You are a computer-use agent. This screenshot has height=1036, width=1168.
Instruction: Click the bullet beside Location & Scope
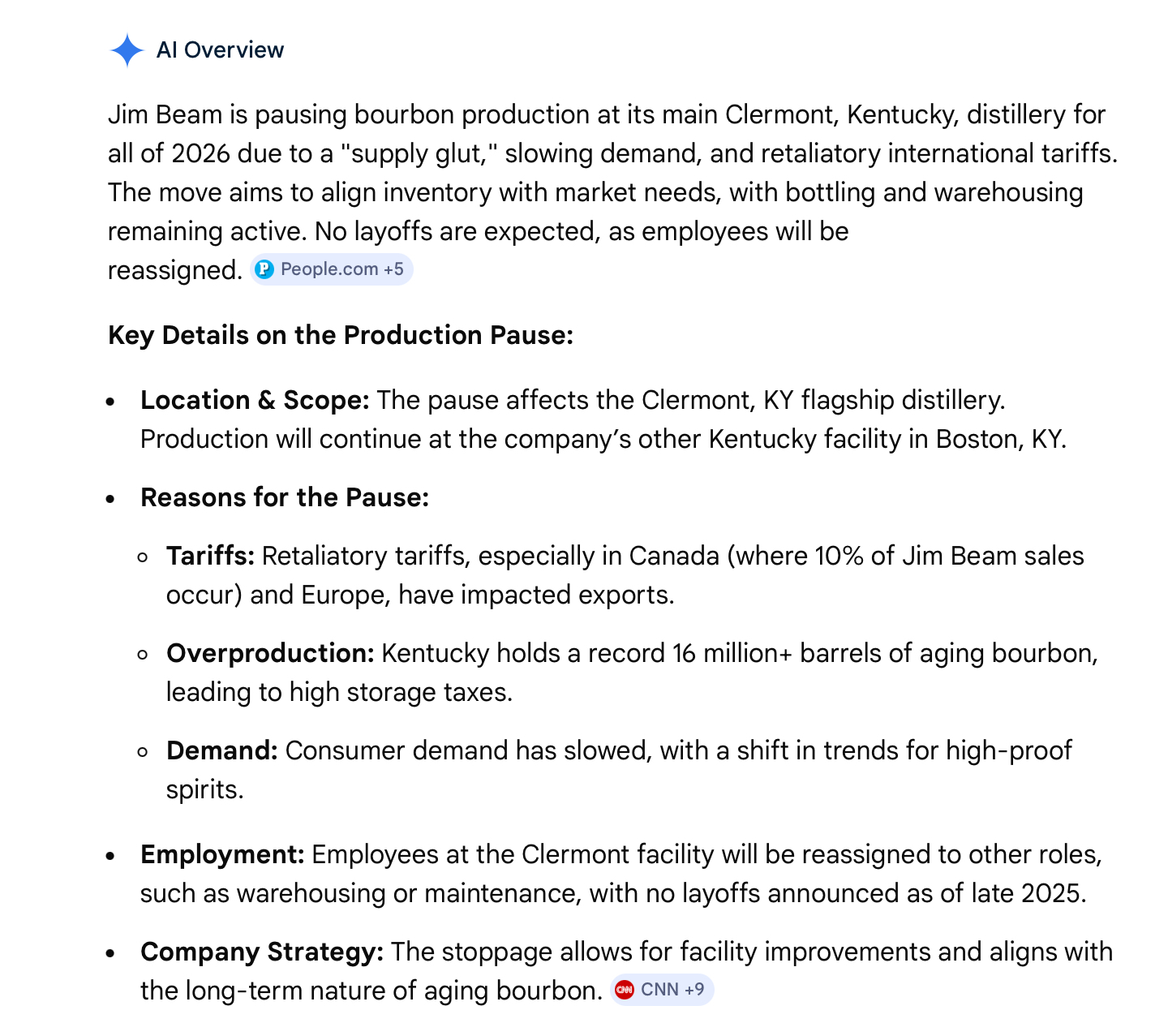[x=111, y=402]
